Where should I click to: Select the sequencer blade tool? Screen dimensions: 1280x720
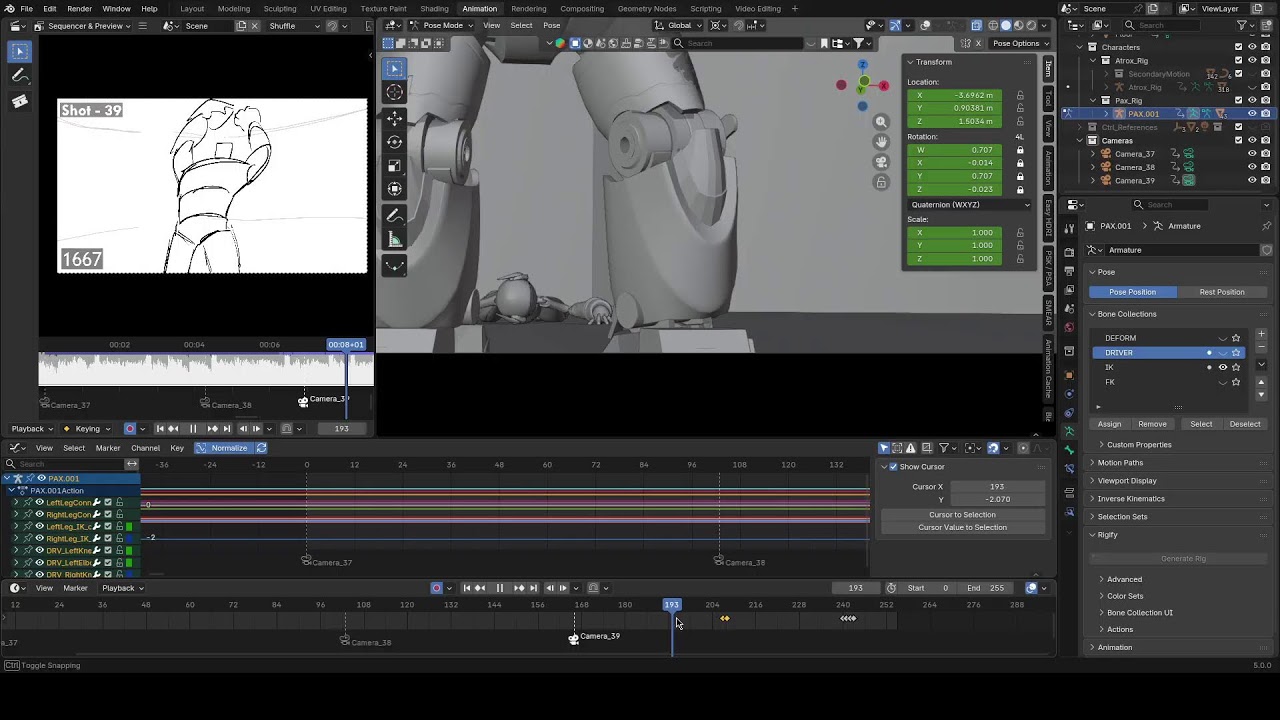[20, 101]
